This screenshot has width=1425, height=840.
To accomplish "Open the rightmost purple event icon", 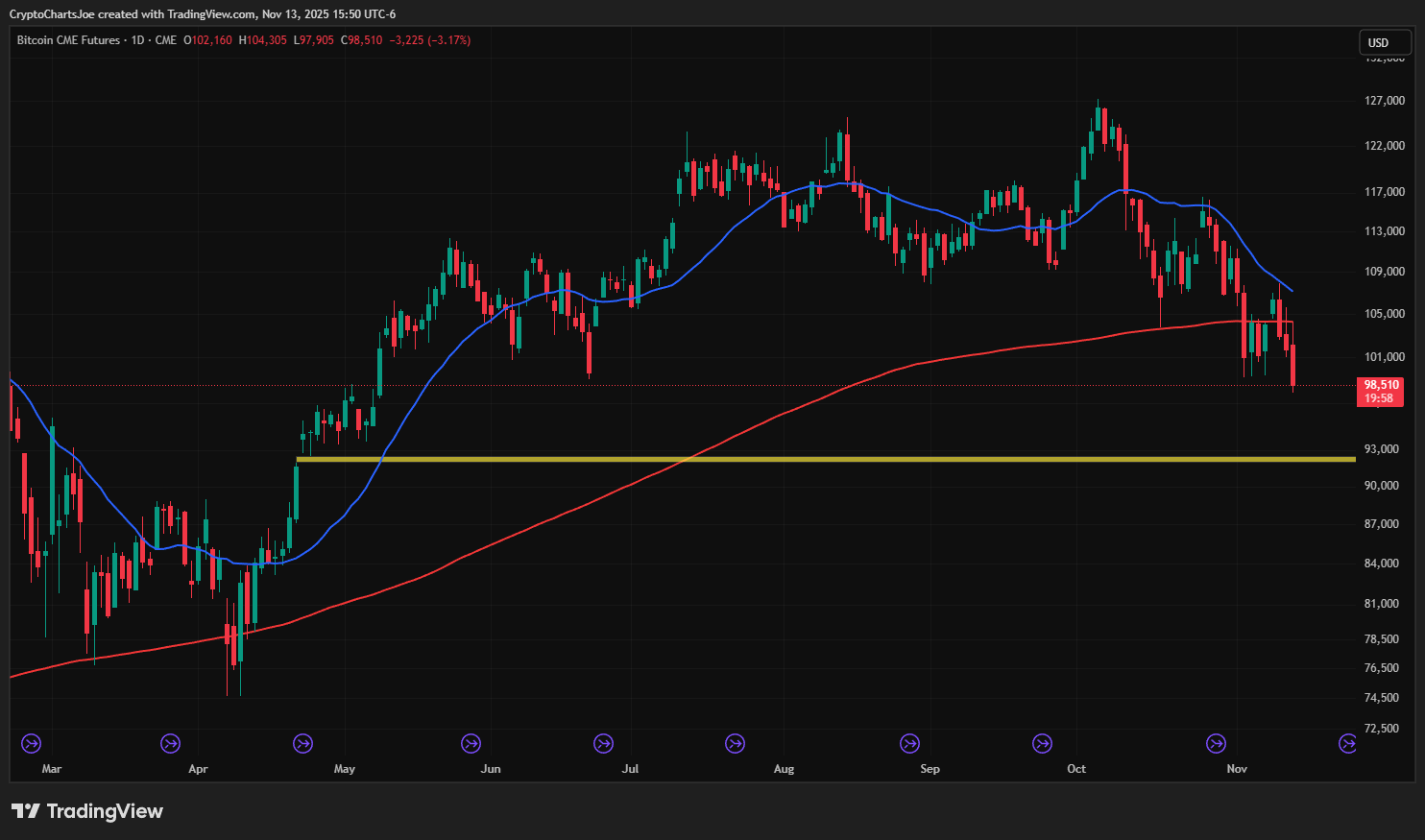I will (1347, 743).
